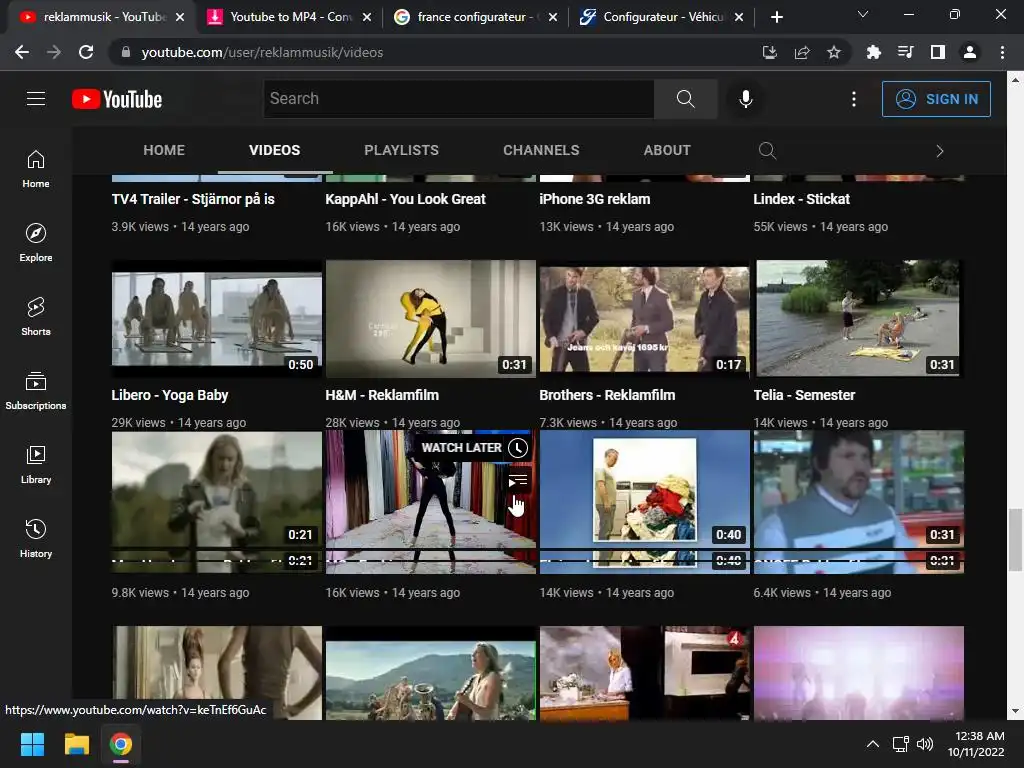1024x768 pixels.
Task: Open the taskbar clock and date
Action: [x=976, y=744]
